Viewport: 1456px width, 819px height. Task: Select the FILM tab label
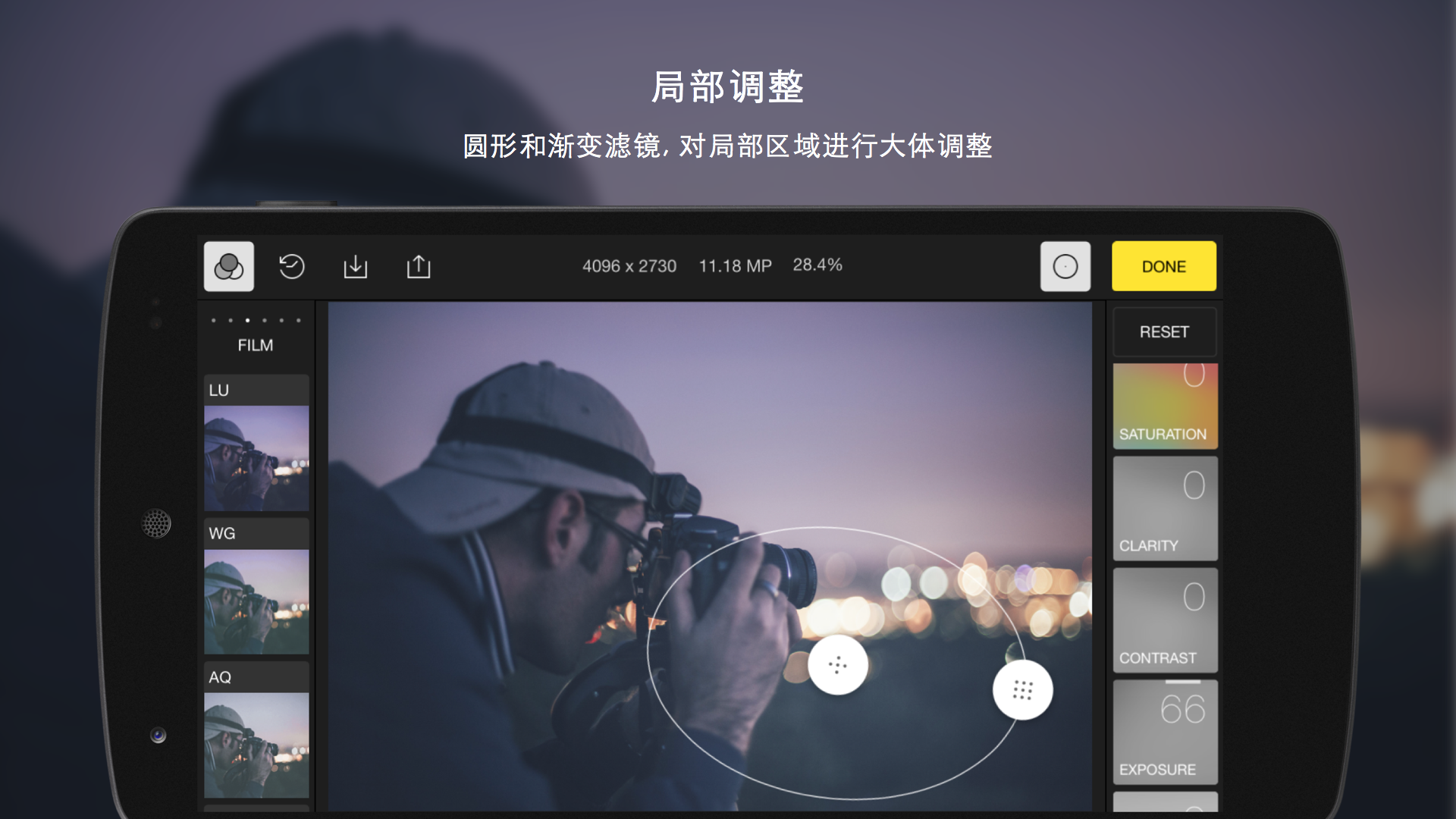pos(255,345)
